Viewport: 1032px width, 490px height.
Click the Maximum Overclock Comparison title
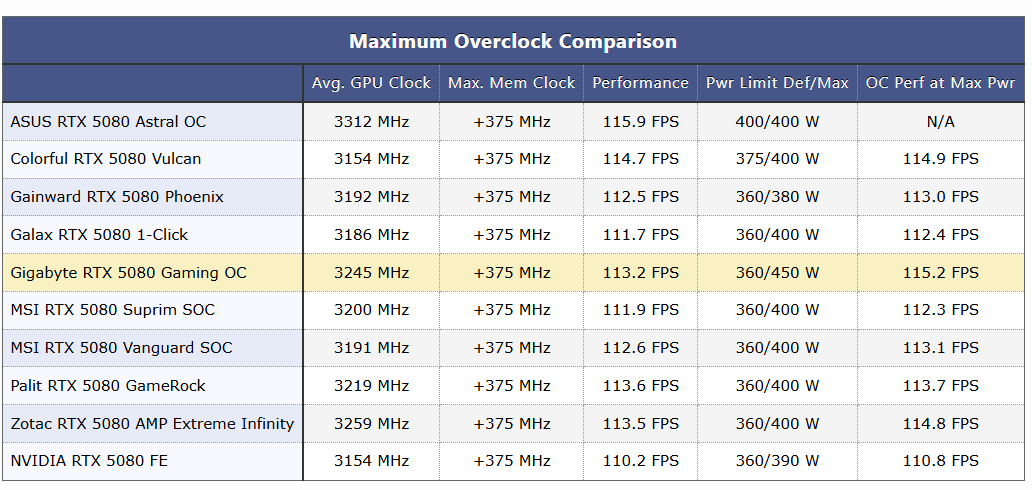(513, 41)
